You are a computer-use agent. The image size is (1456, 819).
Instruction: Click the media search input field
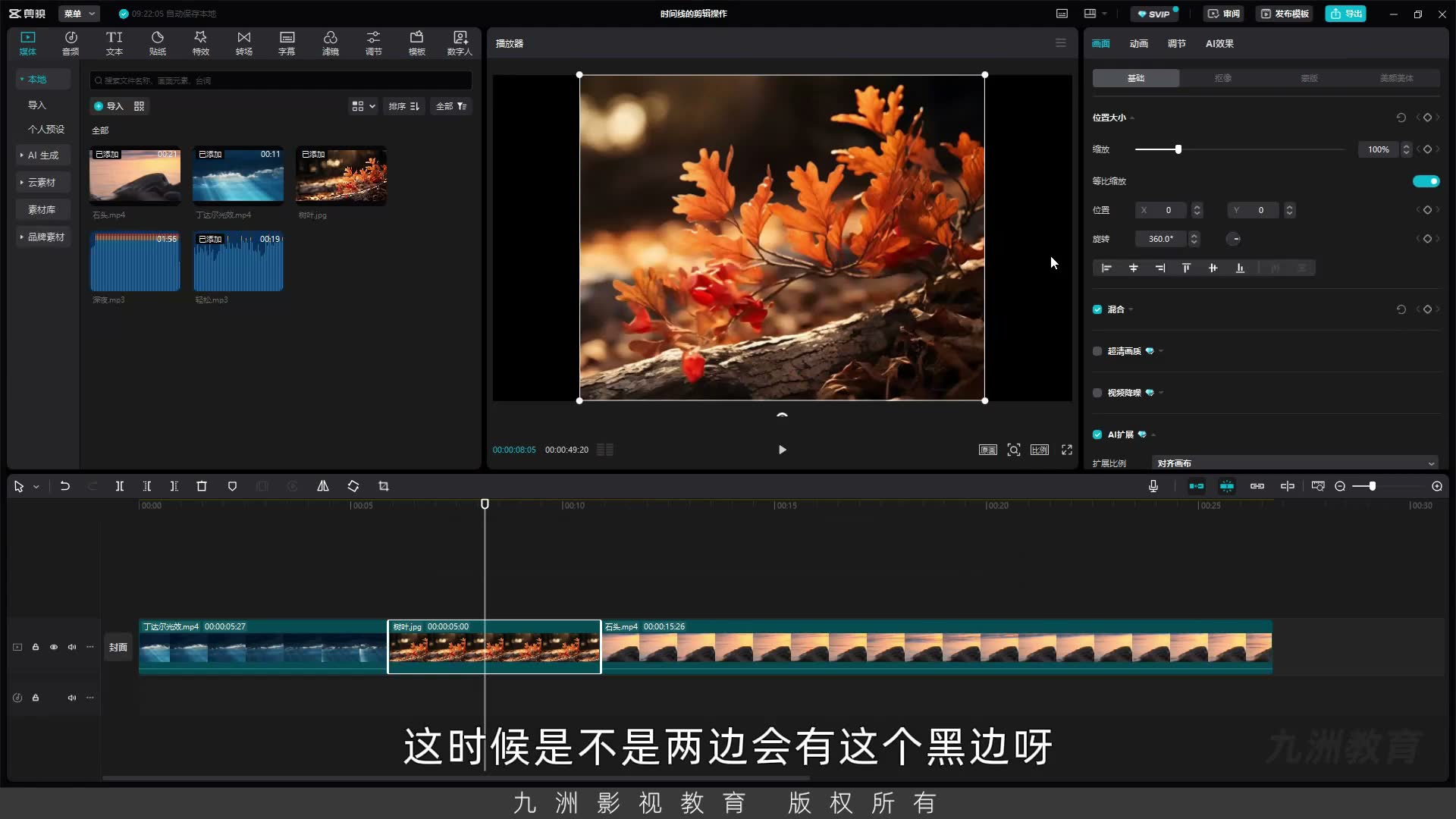(x=281, y=80)
